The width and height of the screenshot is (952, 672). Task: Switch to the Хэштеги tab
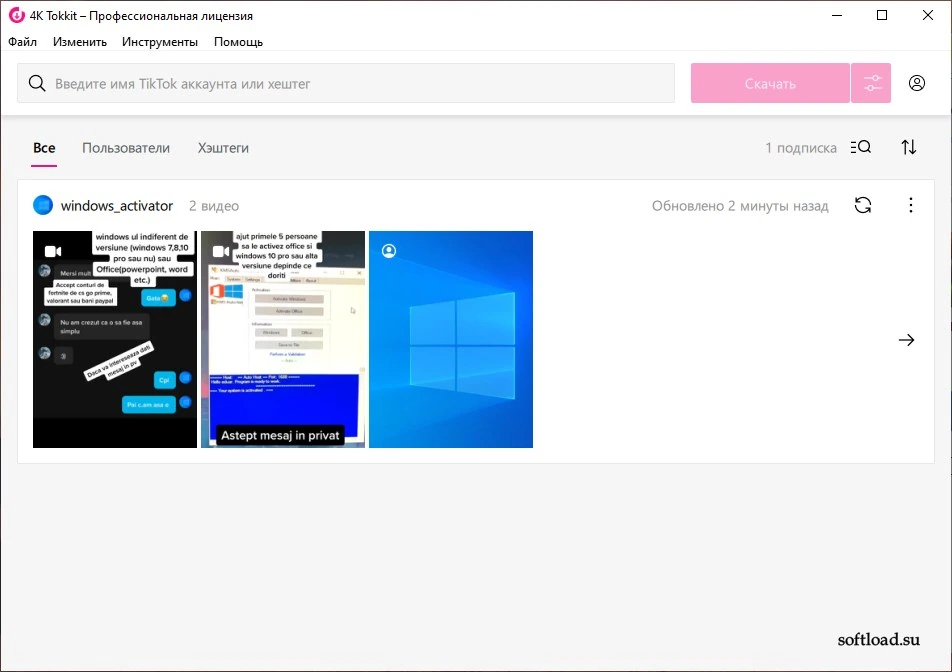coord(223,148)
